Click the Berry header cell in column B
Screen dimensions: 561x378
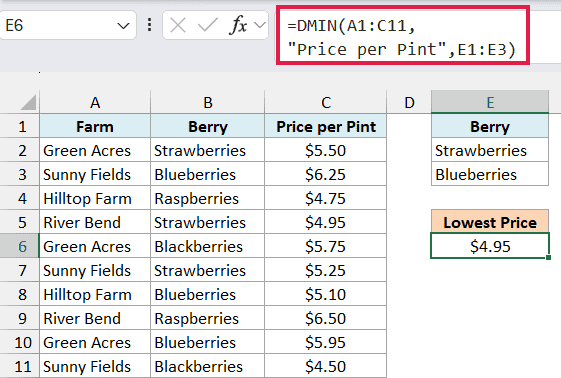pyautogui.click(x=208, y=126)
